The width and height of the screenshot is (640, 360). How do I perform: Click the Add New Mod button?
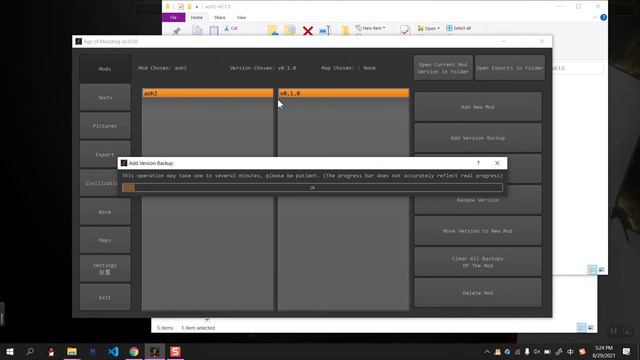(478, 107)
